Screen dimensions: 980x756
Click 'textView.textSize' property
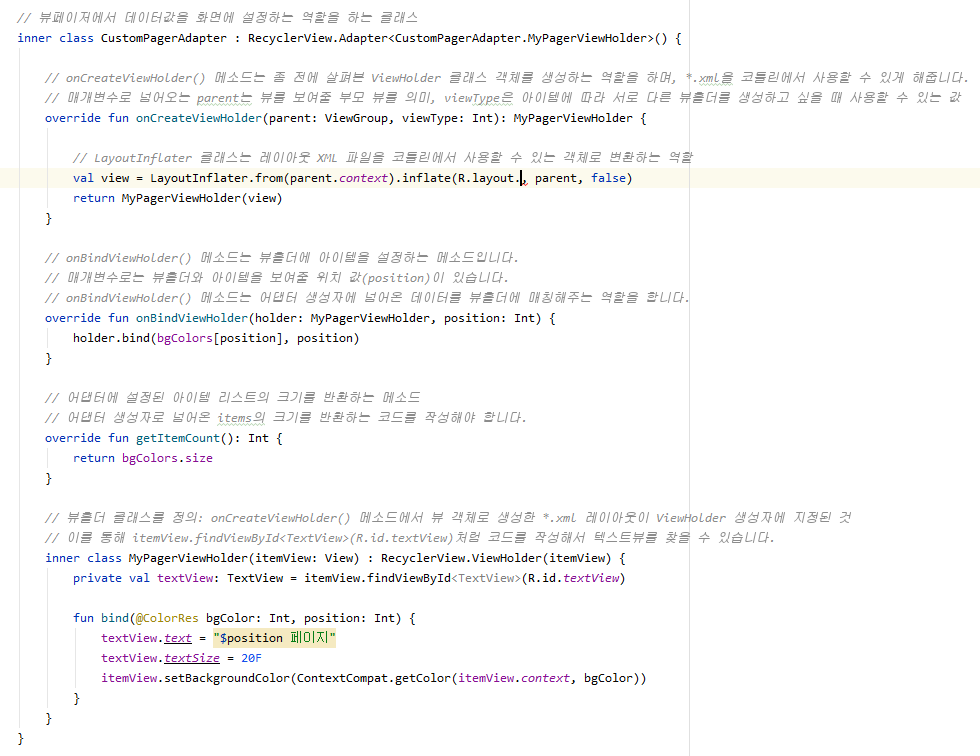click(160, 658)
